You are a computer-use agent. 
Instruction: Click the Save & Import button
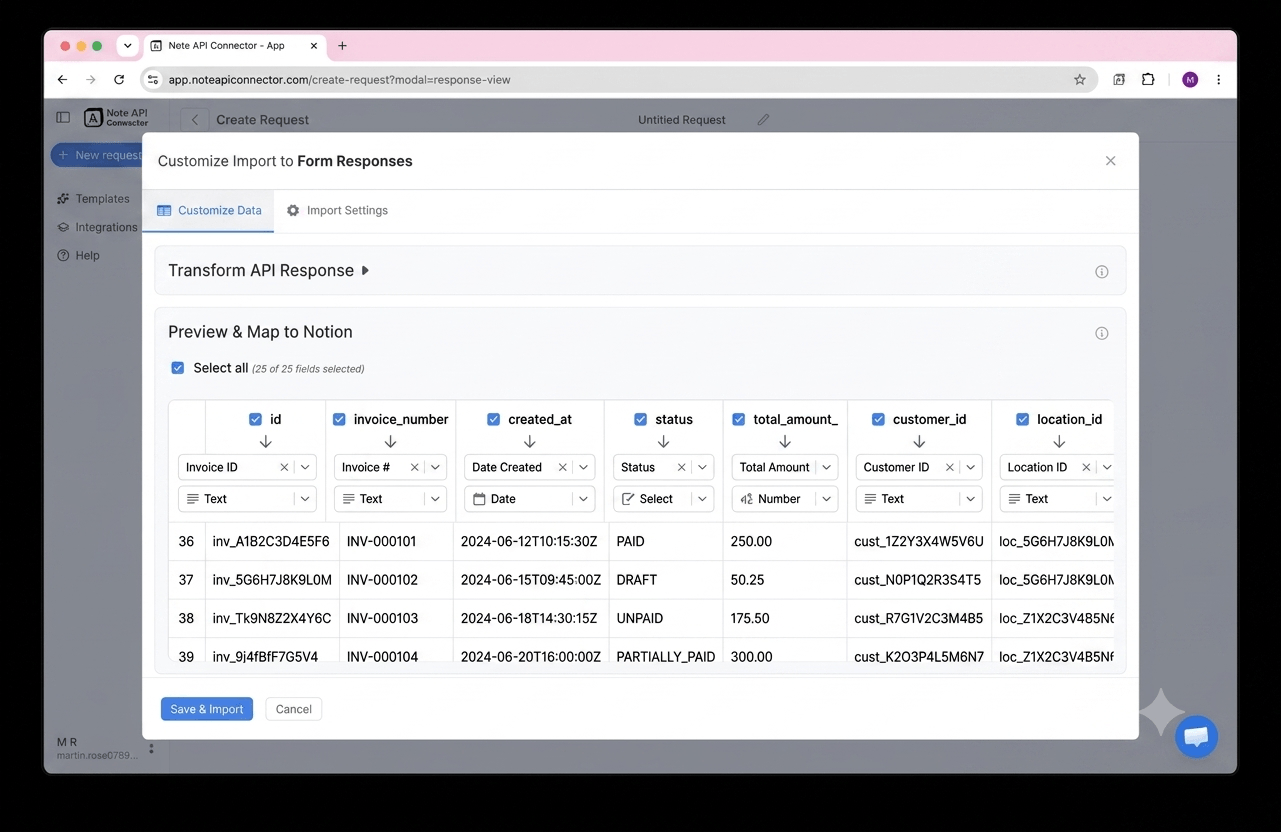coord(207,709)
